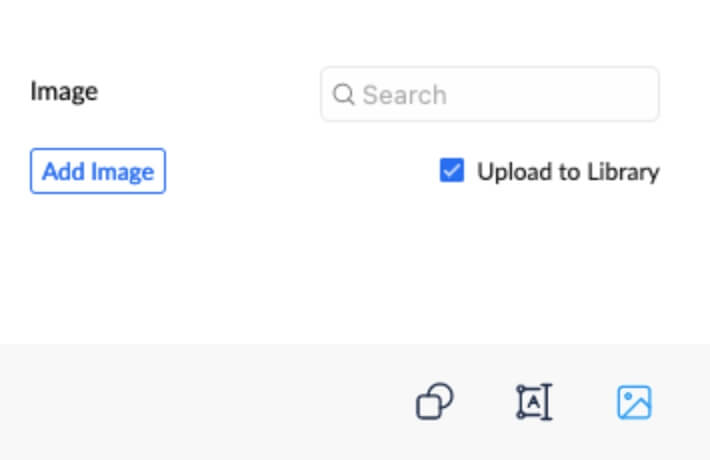Select the shapes tool toolbar item
The image size is (710, 460).
(434, 402)
